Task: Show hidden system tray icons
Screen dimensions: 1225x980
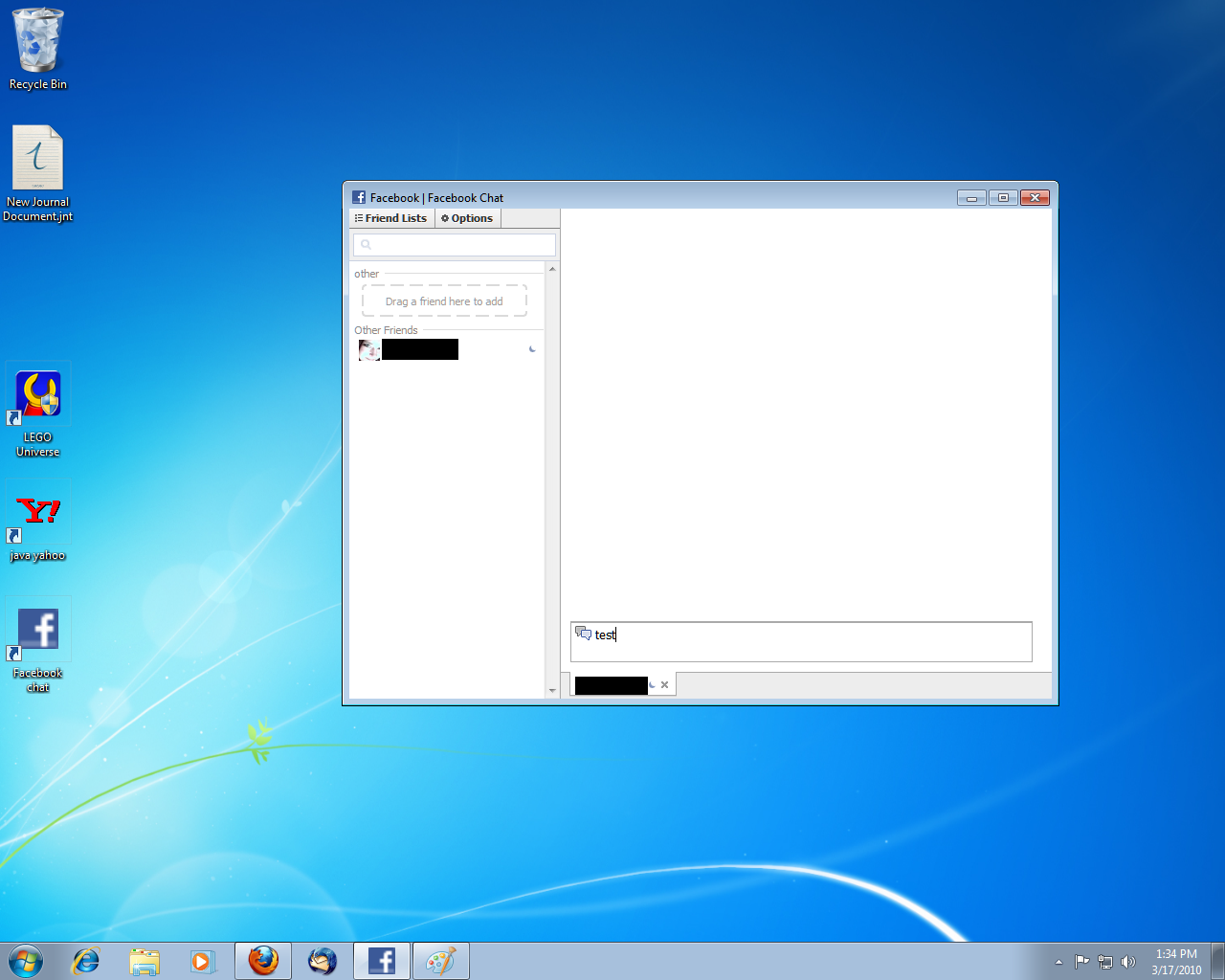Action: pyautogui.click(x=1058, y=962)
